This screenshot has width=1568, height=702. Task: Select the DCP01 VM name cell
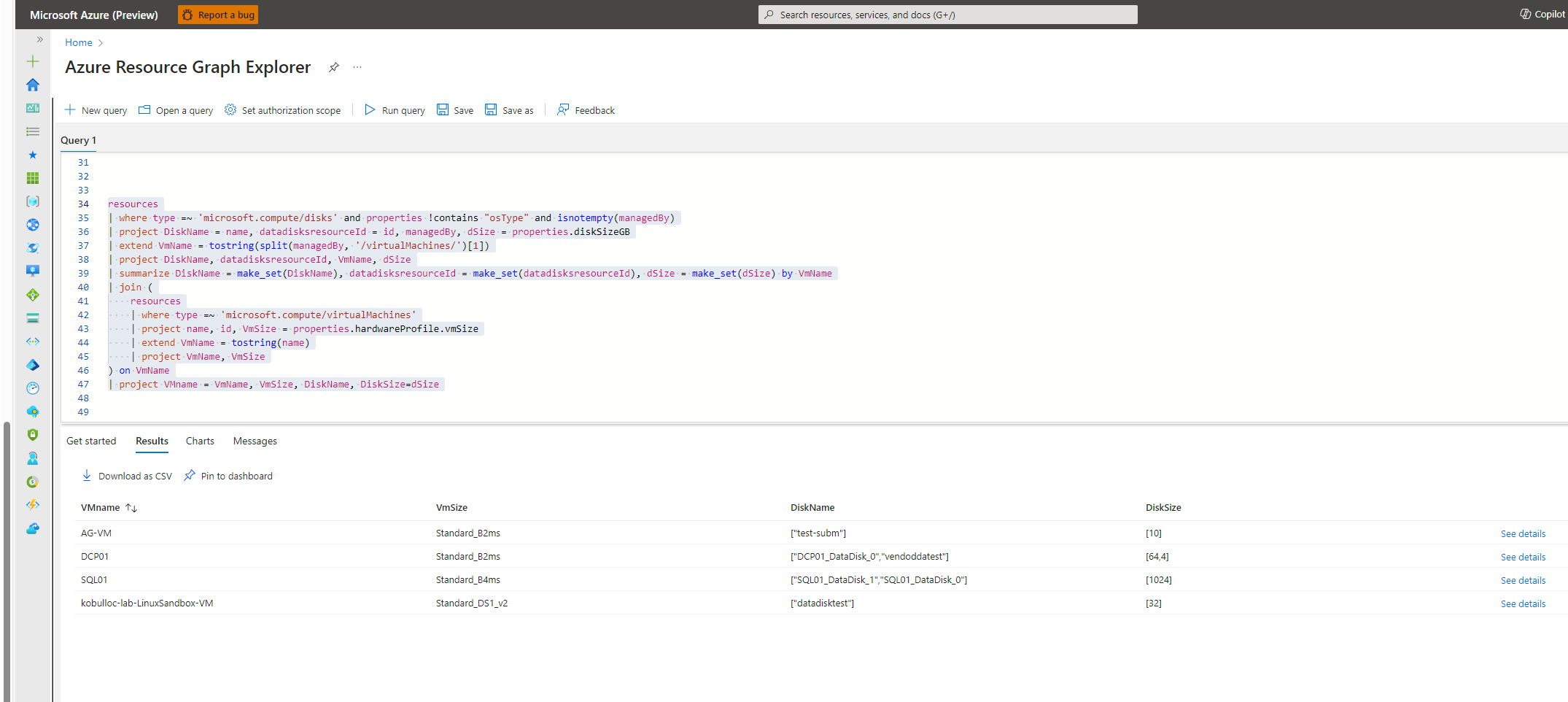coord(95,556)
